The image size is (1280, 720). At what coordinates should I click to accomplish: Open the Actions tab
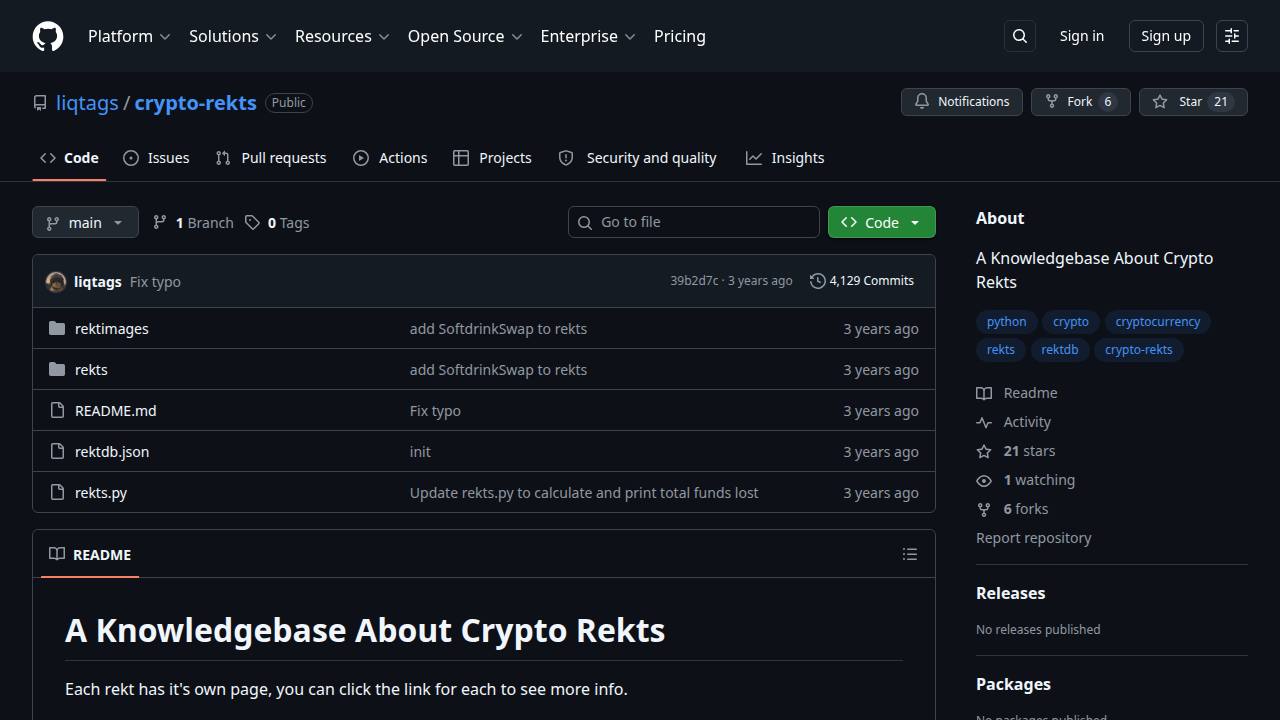click(390, 158)
